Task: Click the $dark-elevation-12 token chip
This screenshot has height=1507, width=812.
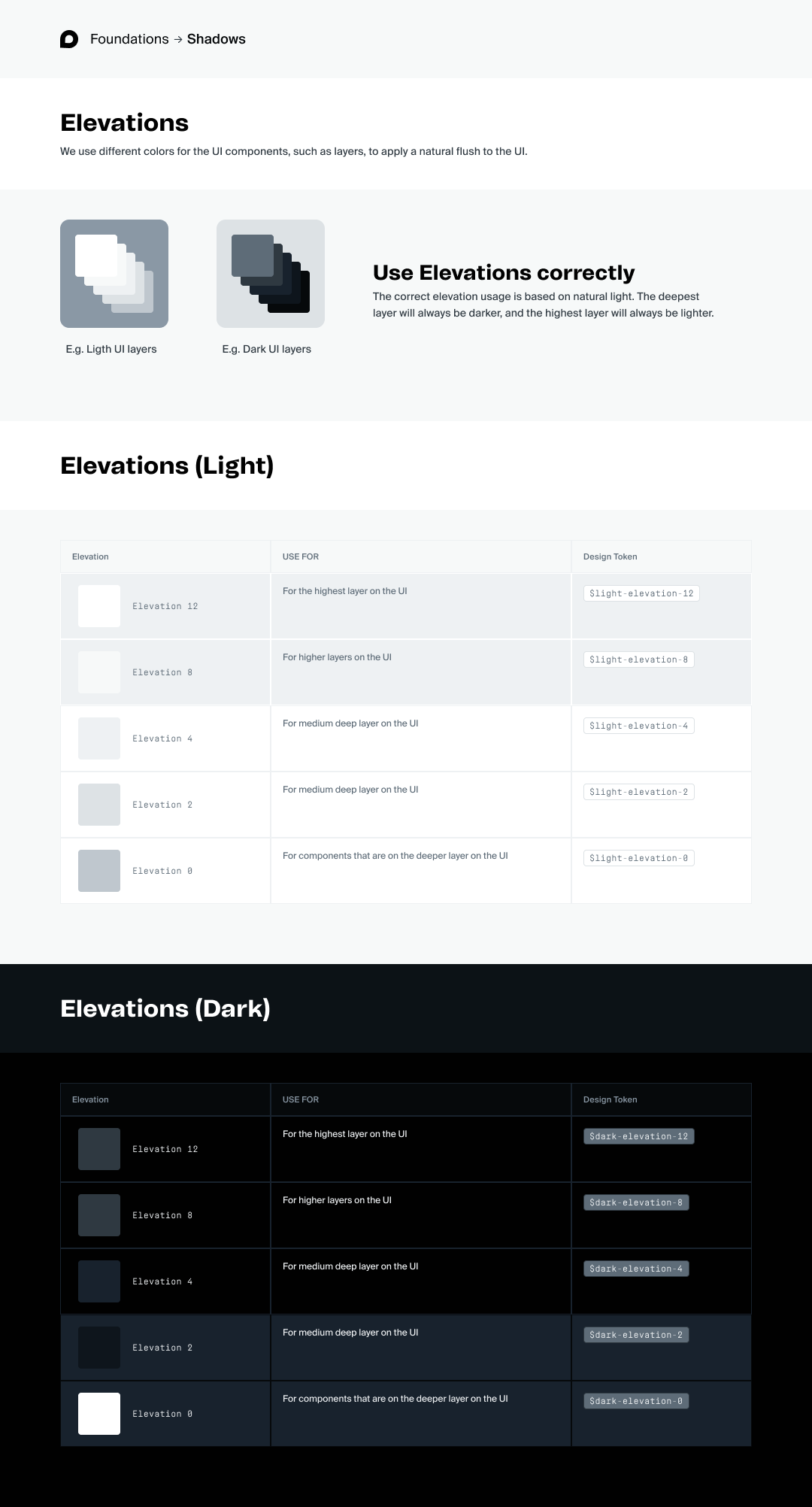Action: tap(638, 1136)
